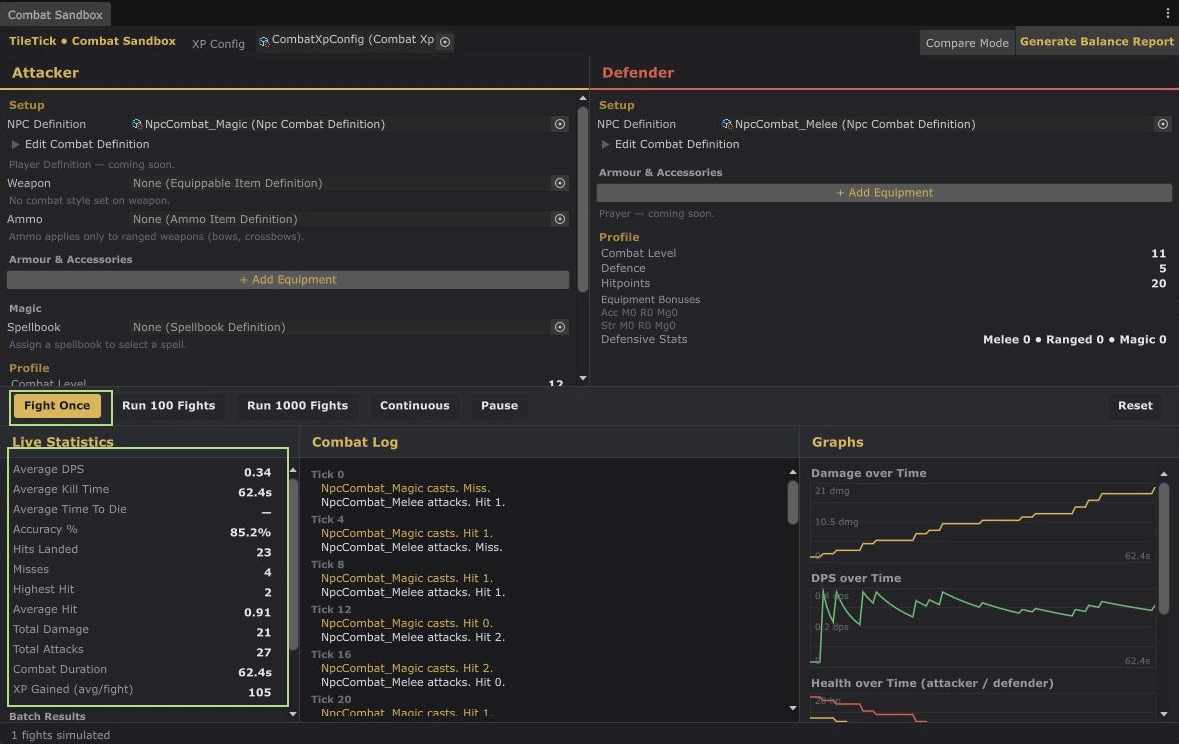
Task: Click the Combat Log scrollbar thumb
Action: 793,502
